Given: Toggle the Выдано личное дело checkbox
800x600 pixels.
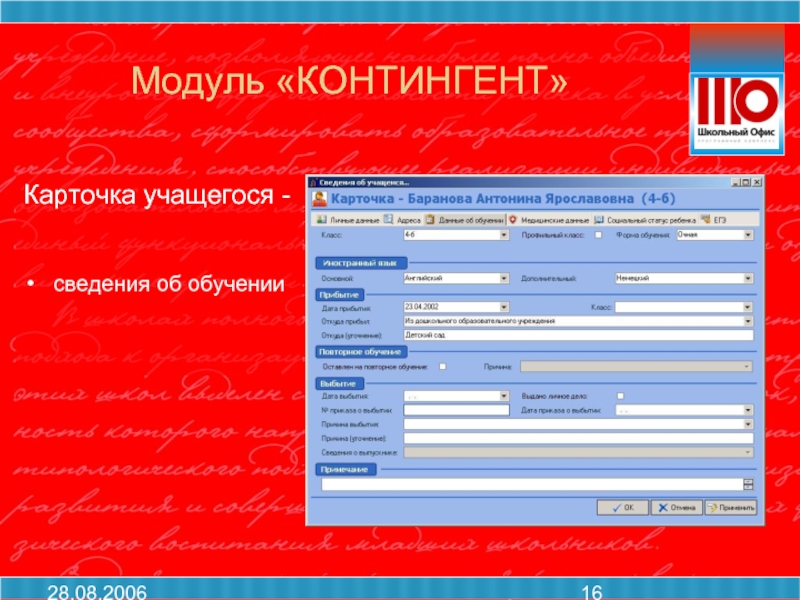Looking at the screenshot, I should tap(620, 396).
